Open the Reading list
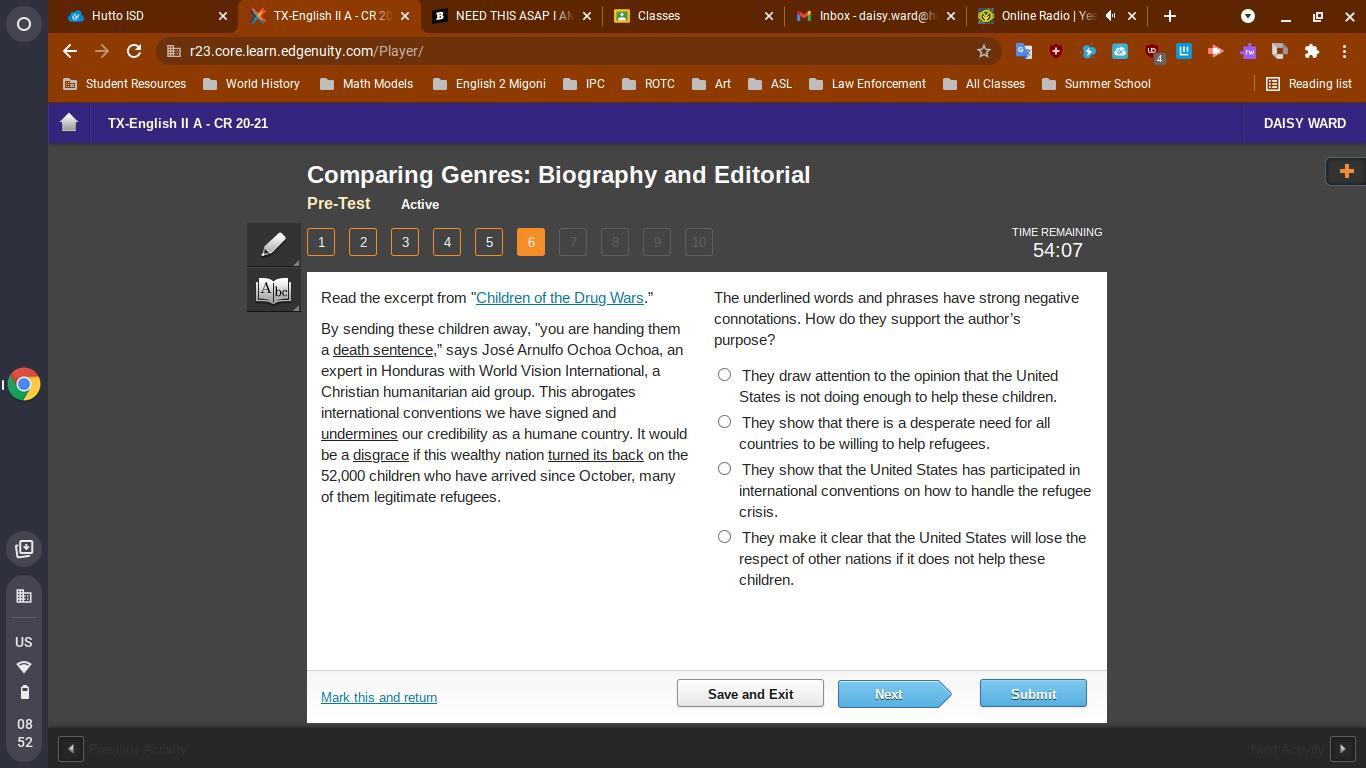The width and height of the screenshot is (1366, 768). (x=1308, y=84)
